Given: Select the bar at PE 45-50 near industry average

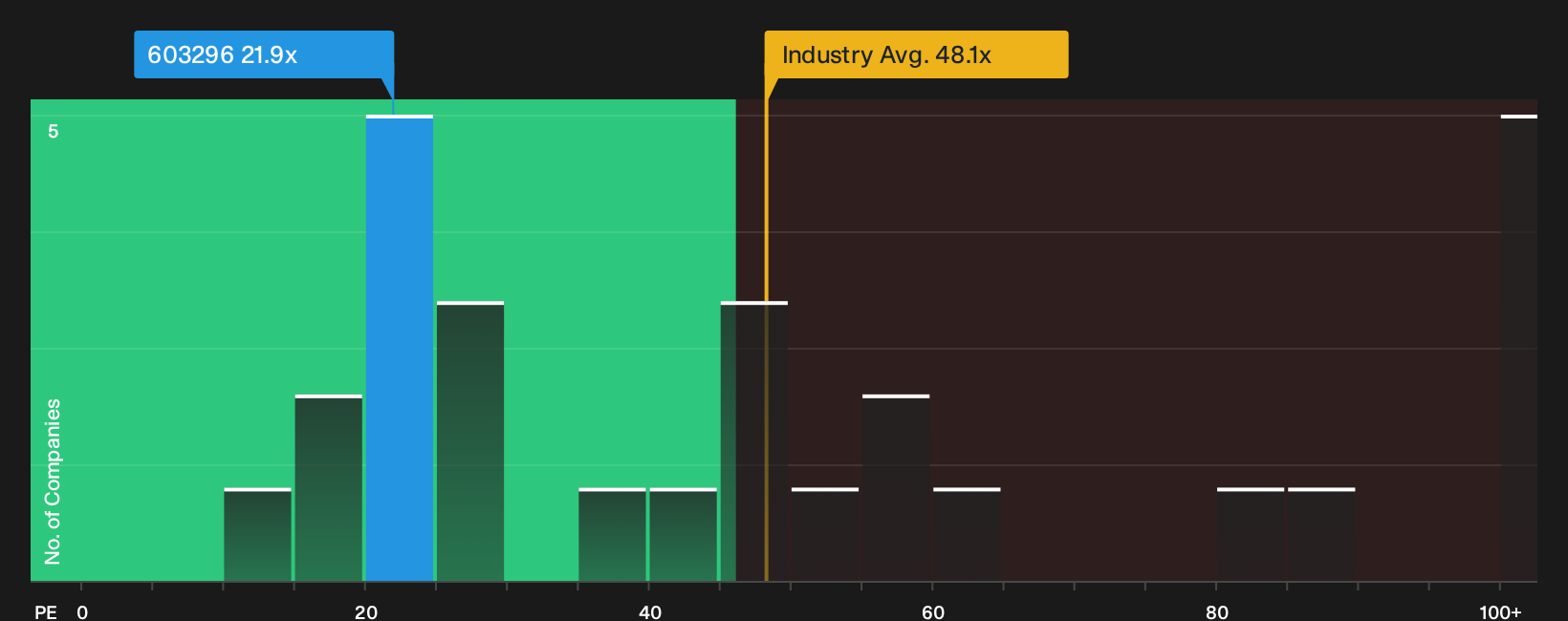Looking at the screenshot, I should click(754, 441).
